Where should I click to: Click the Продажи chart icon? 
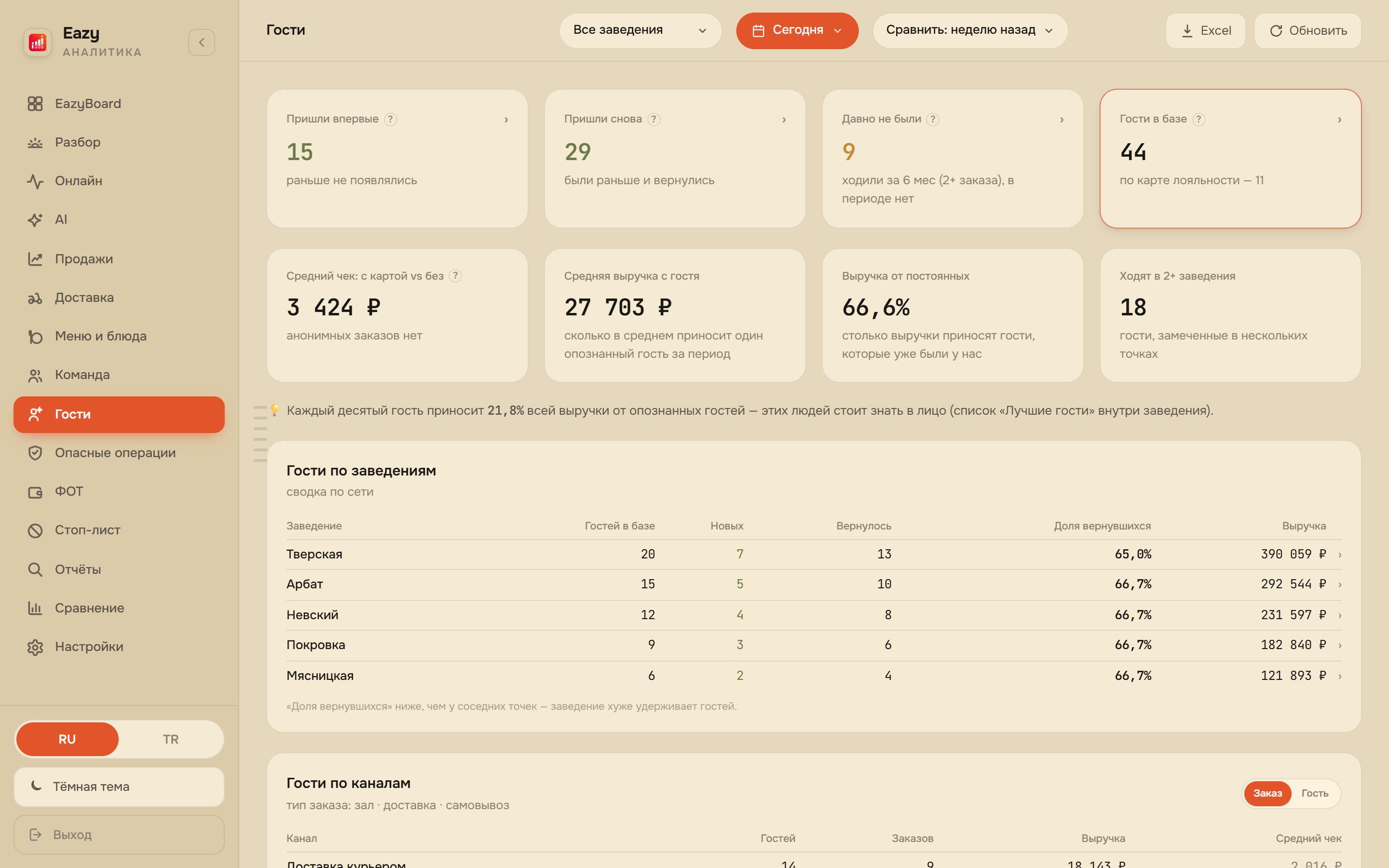point(35,259)
